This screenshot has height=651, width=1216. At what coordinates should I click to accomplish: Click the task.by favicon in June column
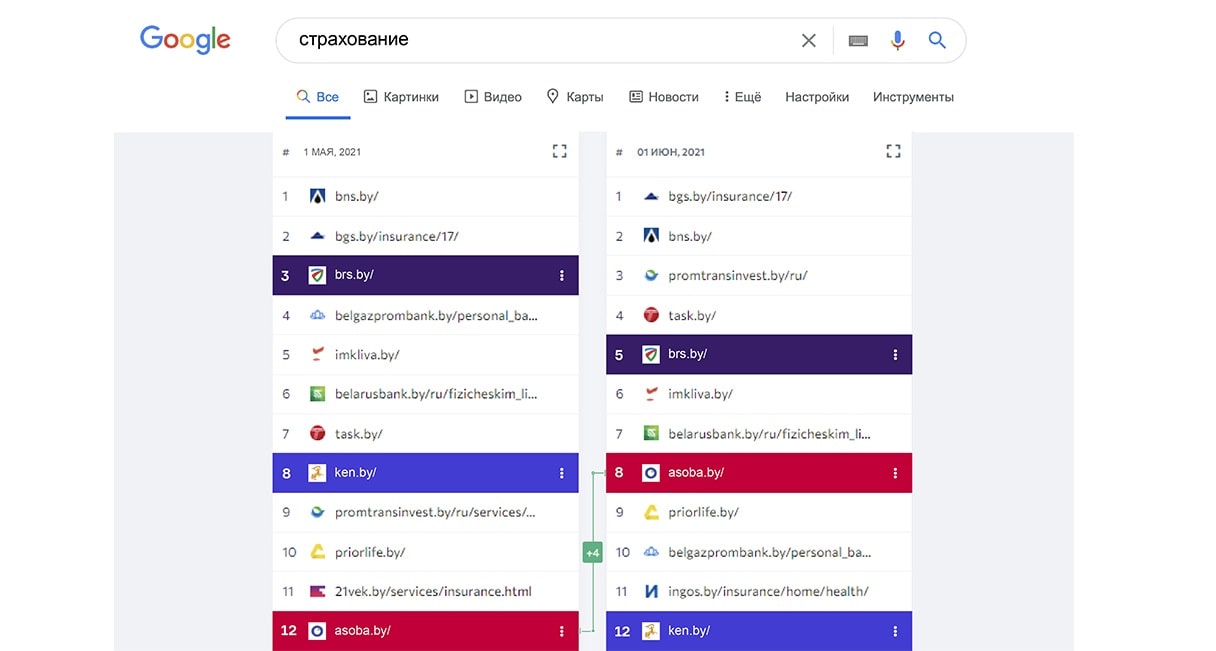point(651,315)
